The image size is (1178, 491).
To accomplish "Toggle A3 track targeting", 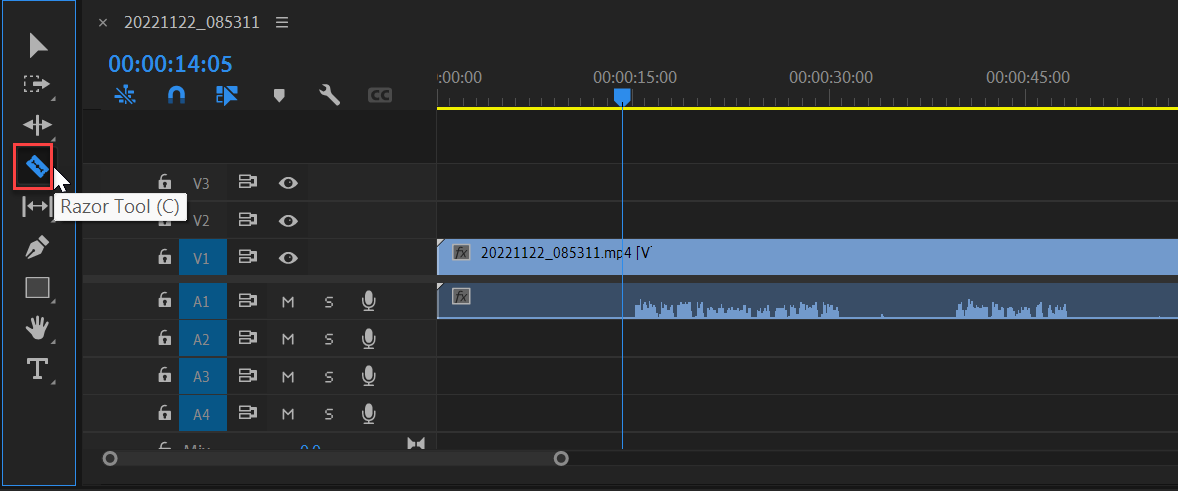I will (x=202, y=375).
